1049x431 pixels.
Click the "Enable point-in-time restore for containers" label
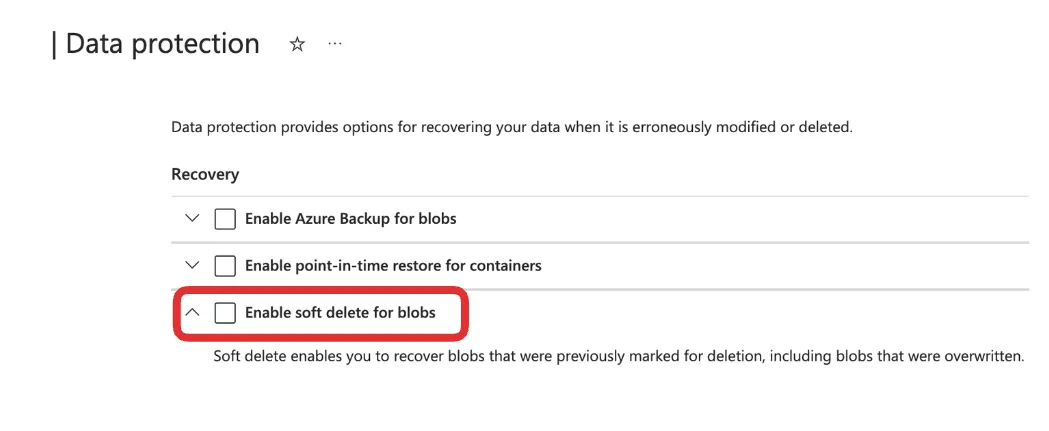pyautogui.click(x=393, y=266)
